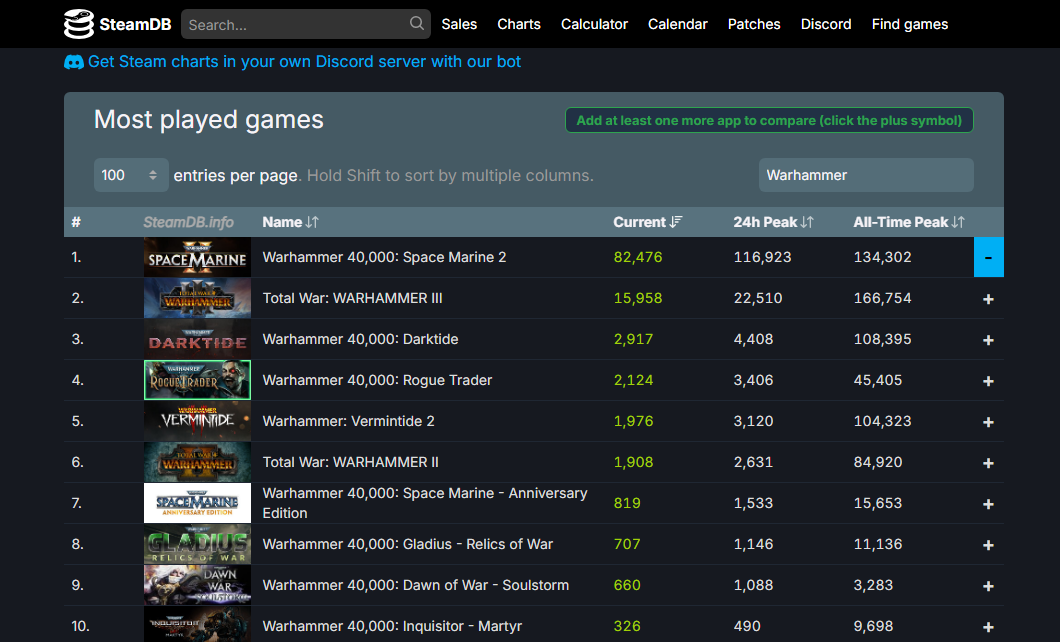Click the all-time peak value 166,754
The width and height of the screenshot is (1060, 642).
click(882, 298)
